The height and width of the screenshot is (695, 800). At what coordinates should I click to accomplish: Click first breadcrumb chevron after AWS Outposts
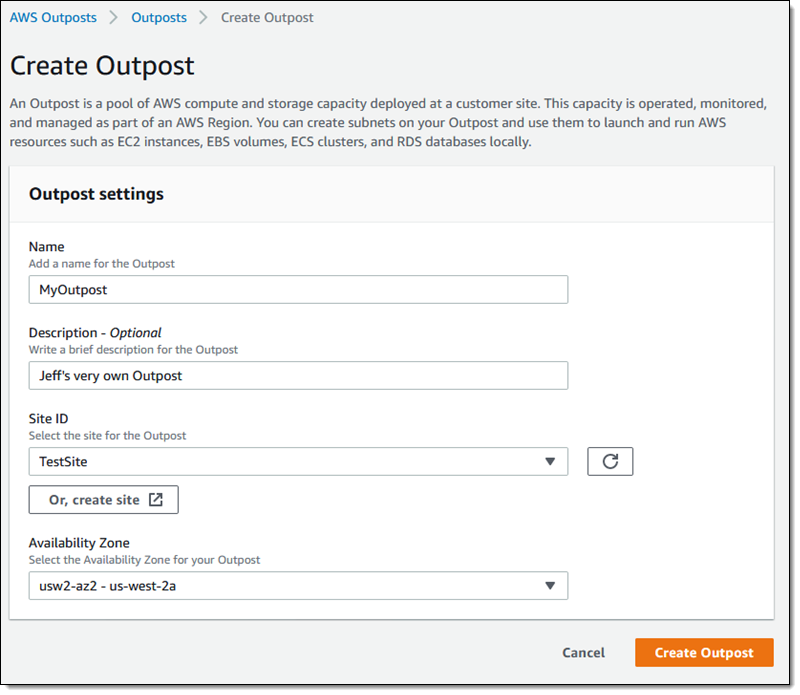point(113,18)
